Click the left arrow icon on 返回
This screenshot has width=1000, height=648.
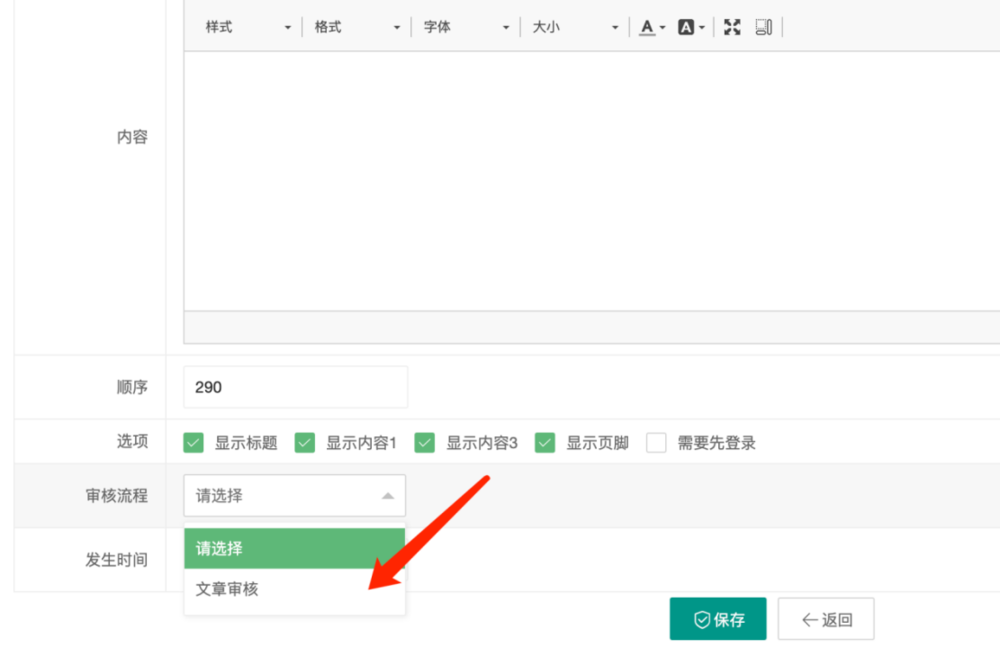click(810, 620)
